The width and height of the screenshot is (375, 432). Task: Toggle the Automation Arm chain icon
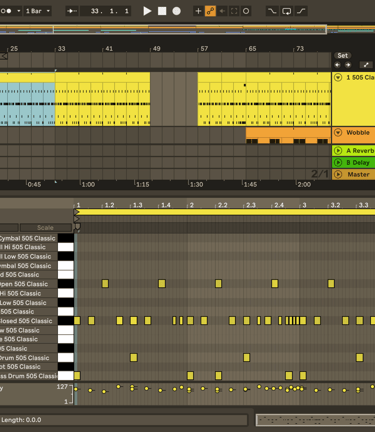click(x=210, y=11)
